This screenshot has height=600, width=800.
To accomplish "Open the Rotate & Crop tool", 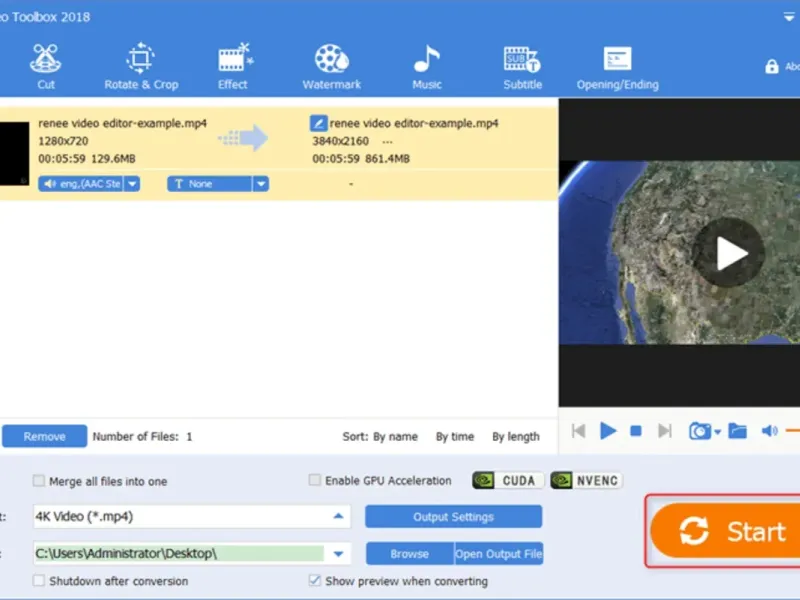I will (141, 66).
